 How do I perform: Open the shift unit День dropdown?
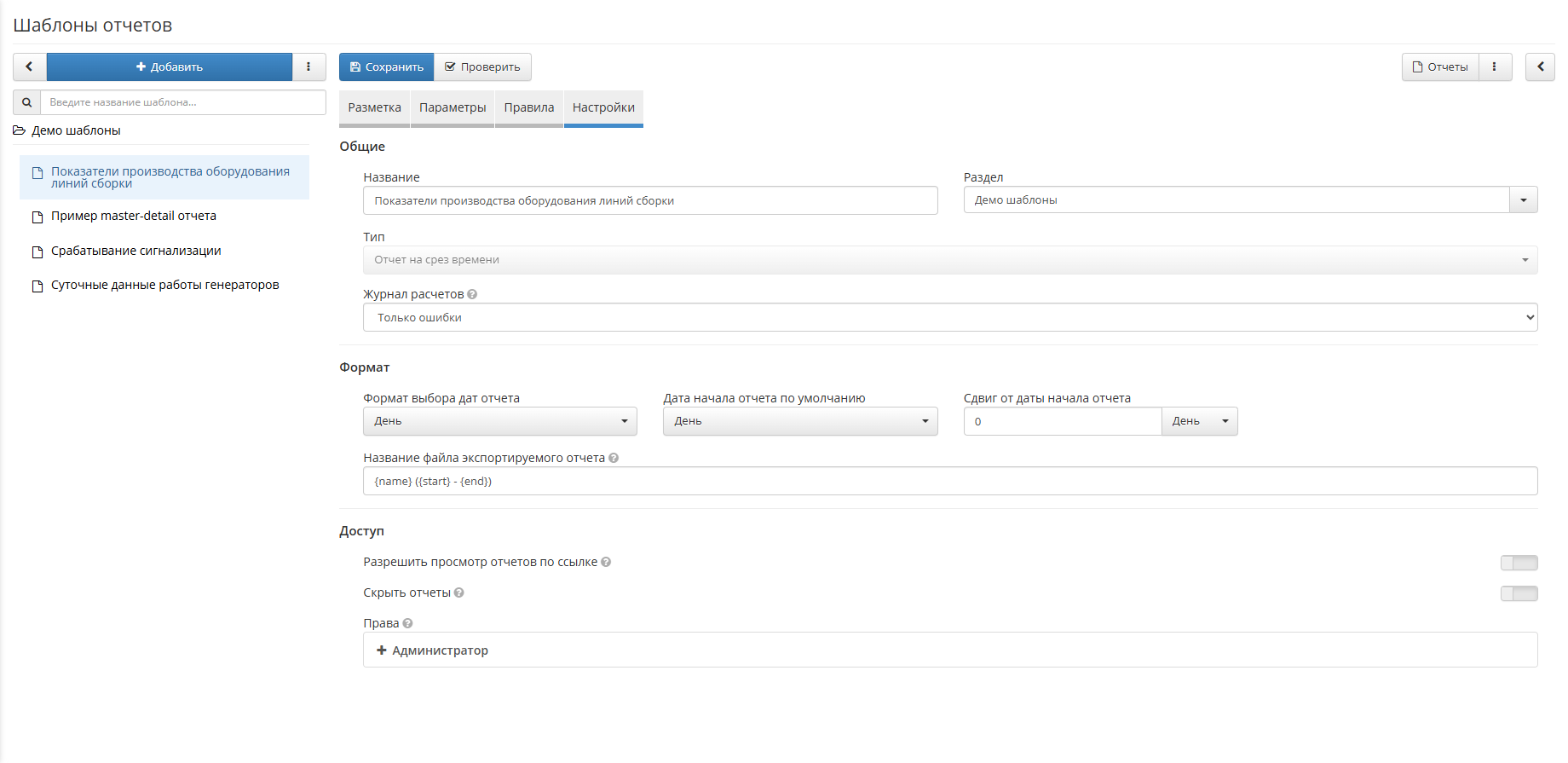(x=1200, y=421)
